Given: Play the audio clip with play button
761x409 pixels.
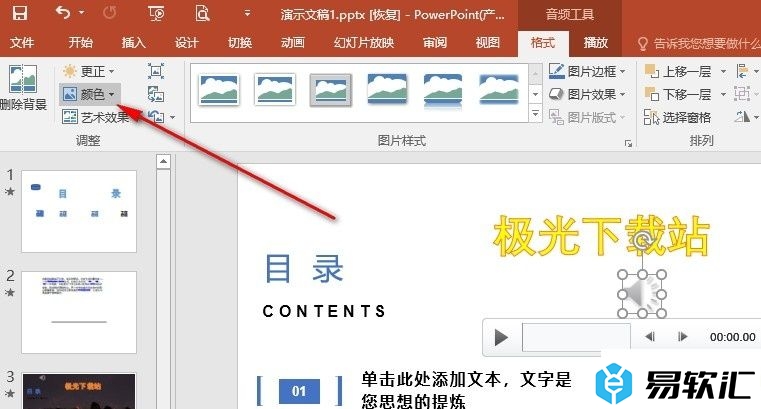Looking at the screenshot, I should click(500, 337).
